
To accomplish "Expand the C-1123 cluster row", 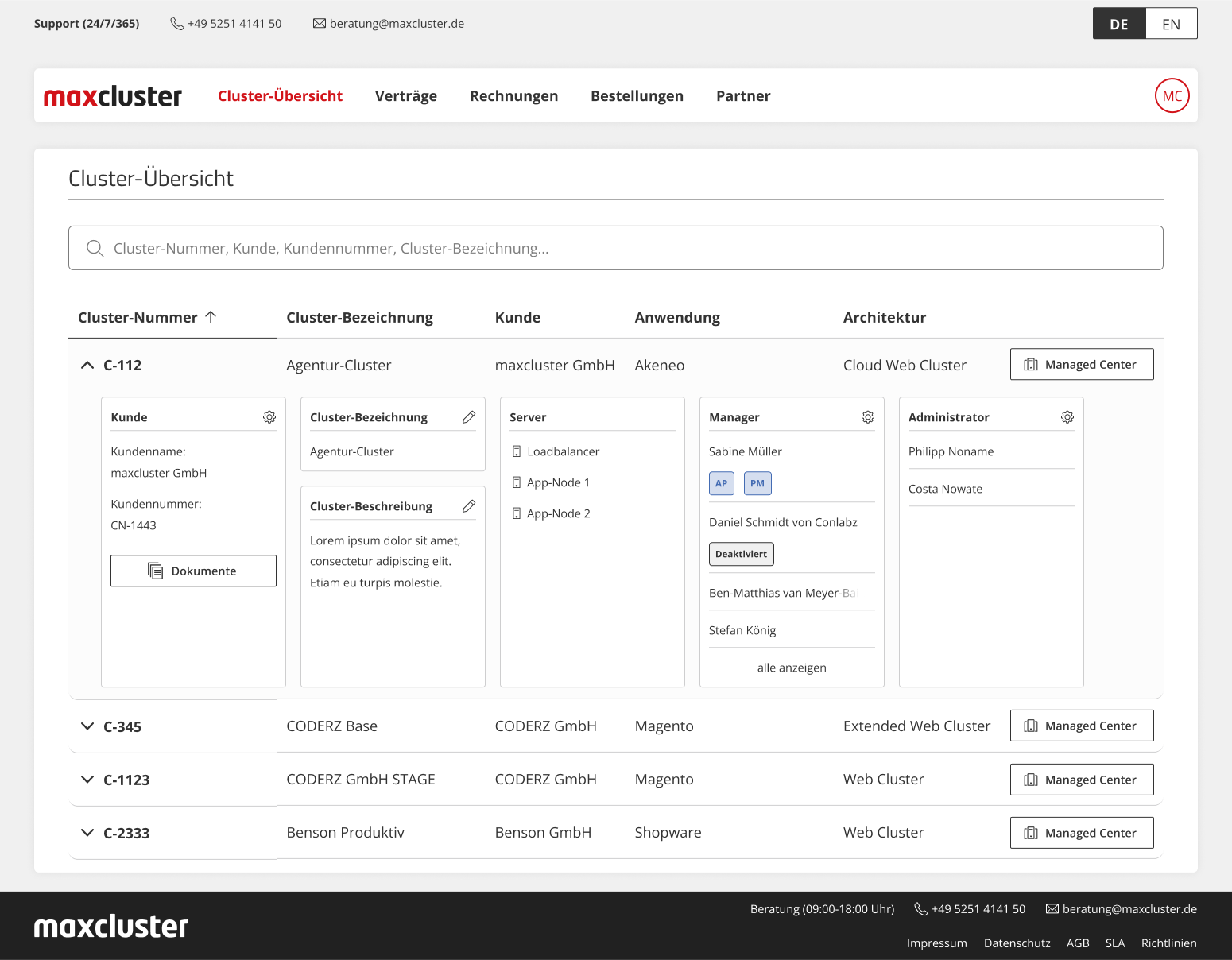I will coord(87,780).
